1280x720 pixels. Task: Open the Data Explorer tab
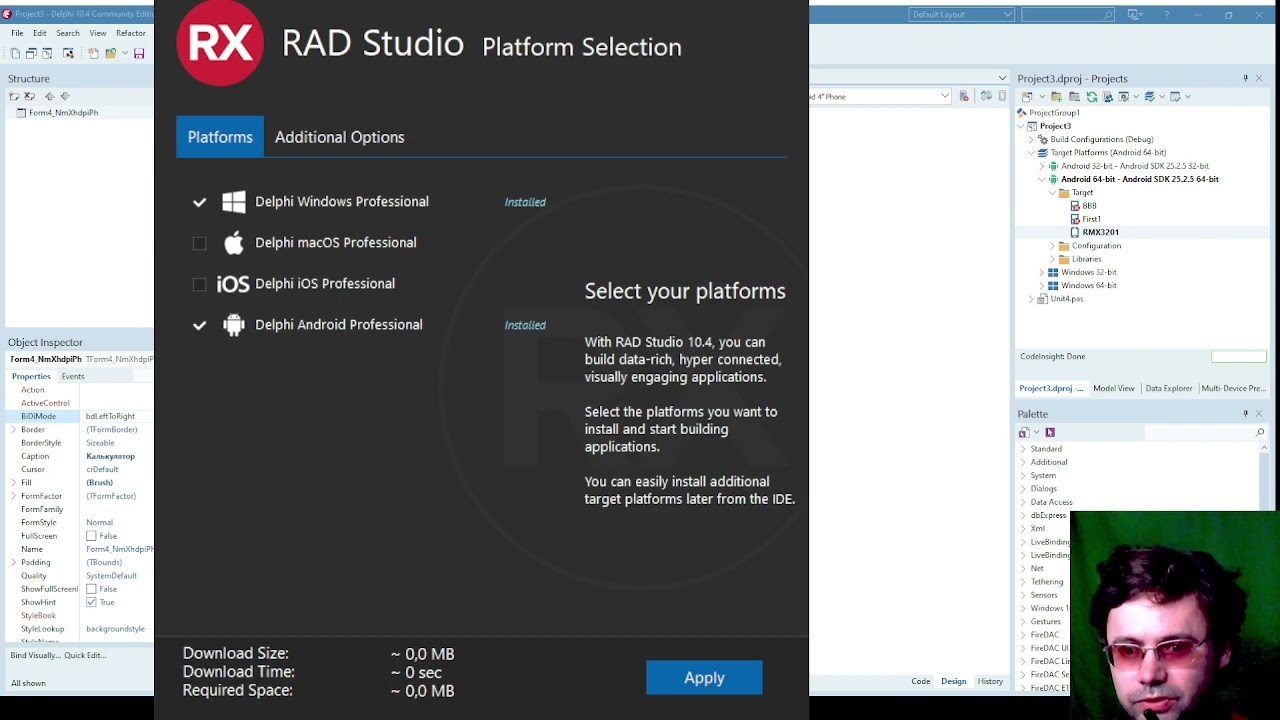click(1169, 388)
